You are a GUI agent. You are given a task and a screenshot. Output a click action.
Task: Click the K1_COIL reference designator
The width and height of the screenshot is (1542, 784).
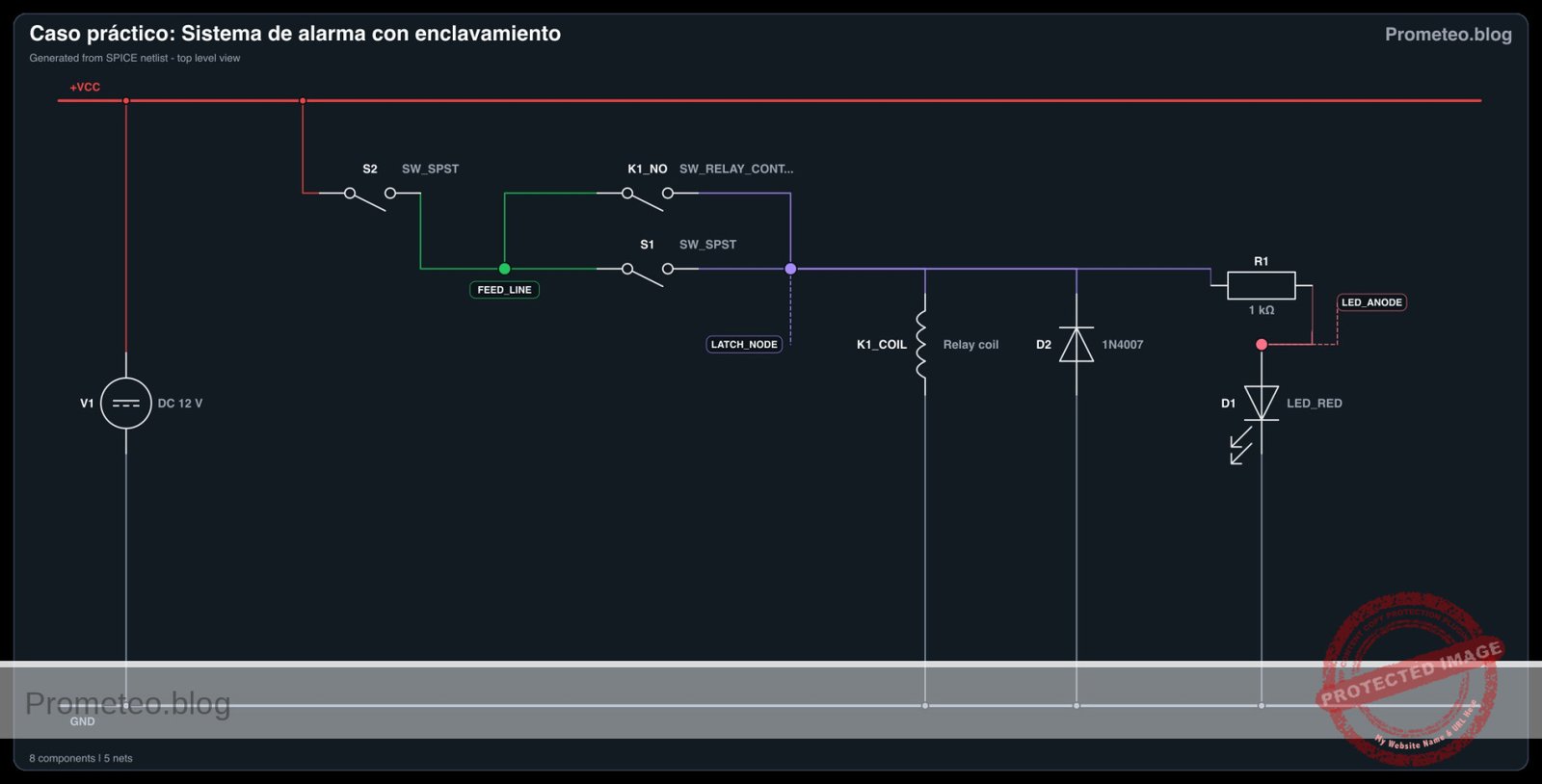[882, 345]
